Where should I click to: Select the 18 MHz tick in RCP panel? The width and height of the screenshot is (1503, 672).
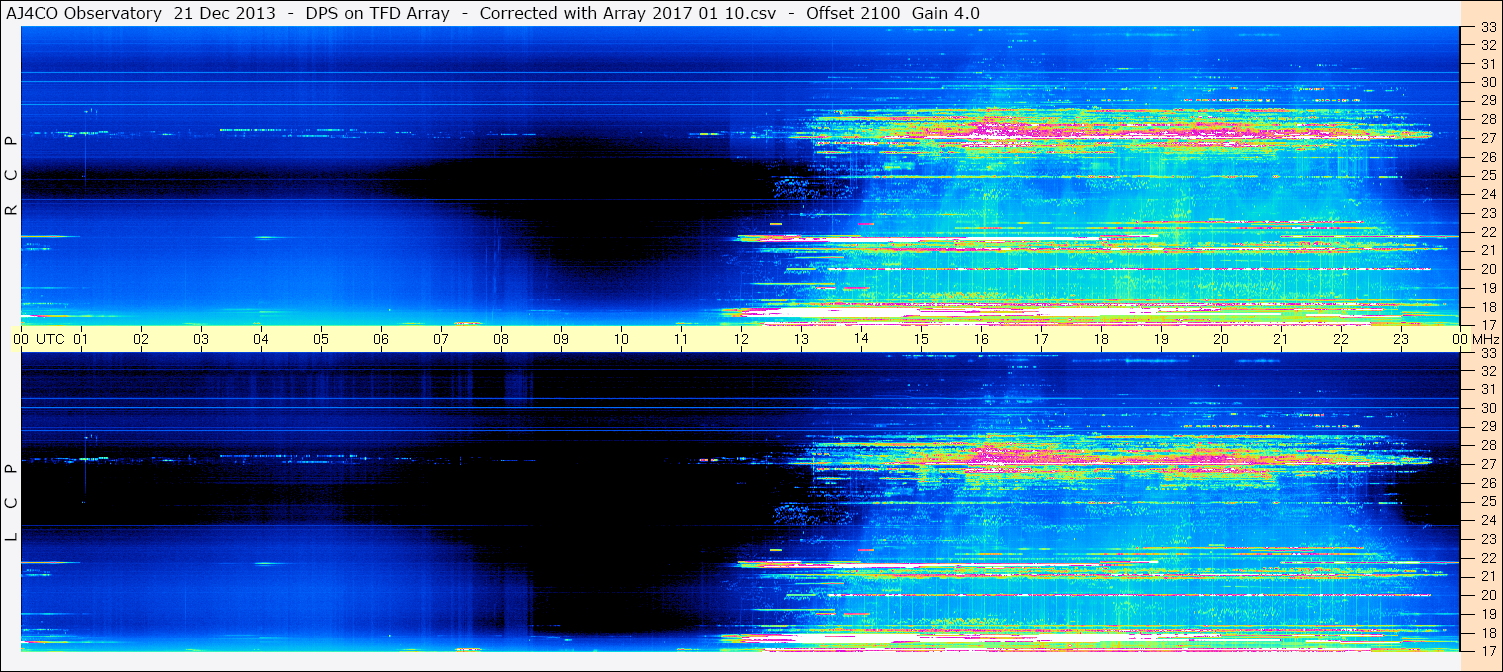pyautogui.click(x=1487, y=306)
